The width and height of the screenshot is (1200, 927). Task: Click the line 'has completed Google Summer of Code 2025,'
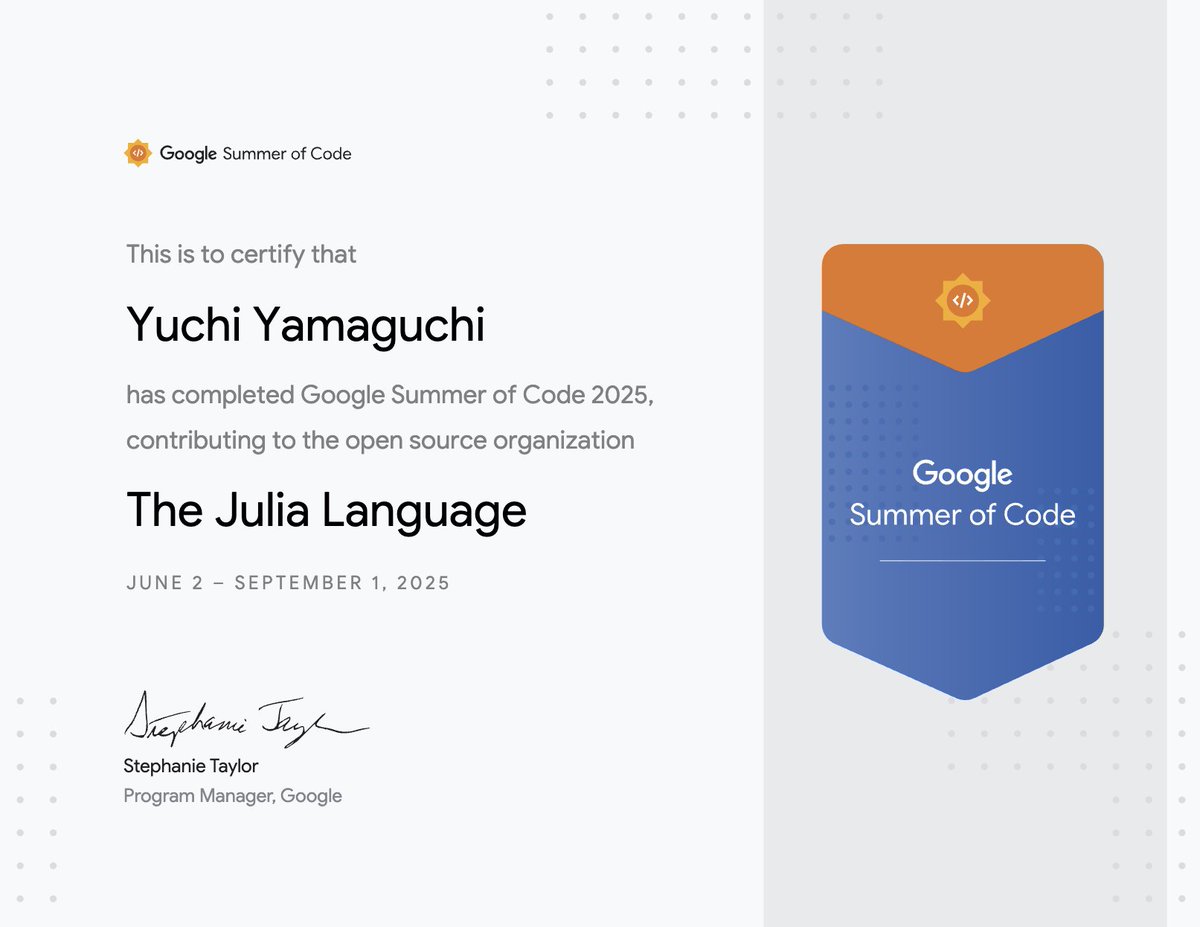pyautogui.click(x=390, y=394)
